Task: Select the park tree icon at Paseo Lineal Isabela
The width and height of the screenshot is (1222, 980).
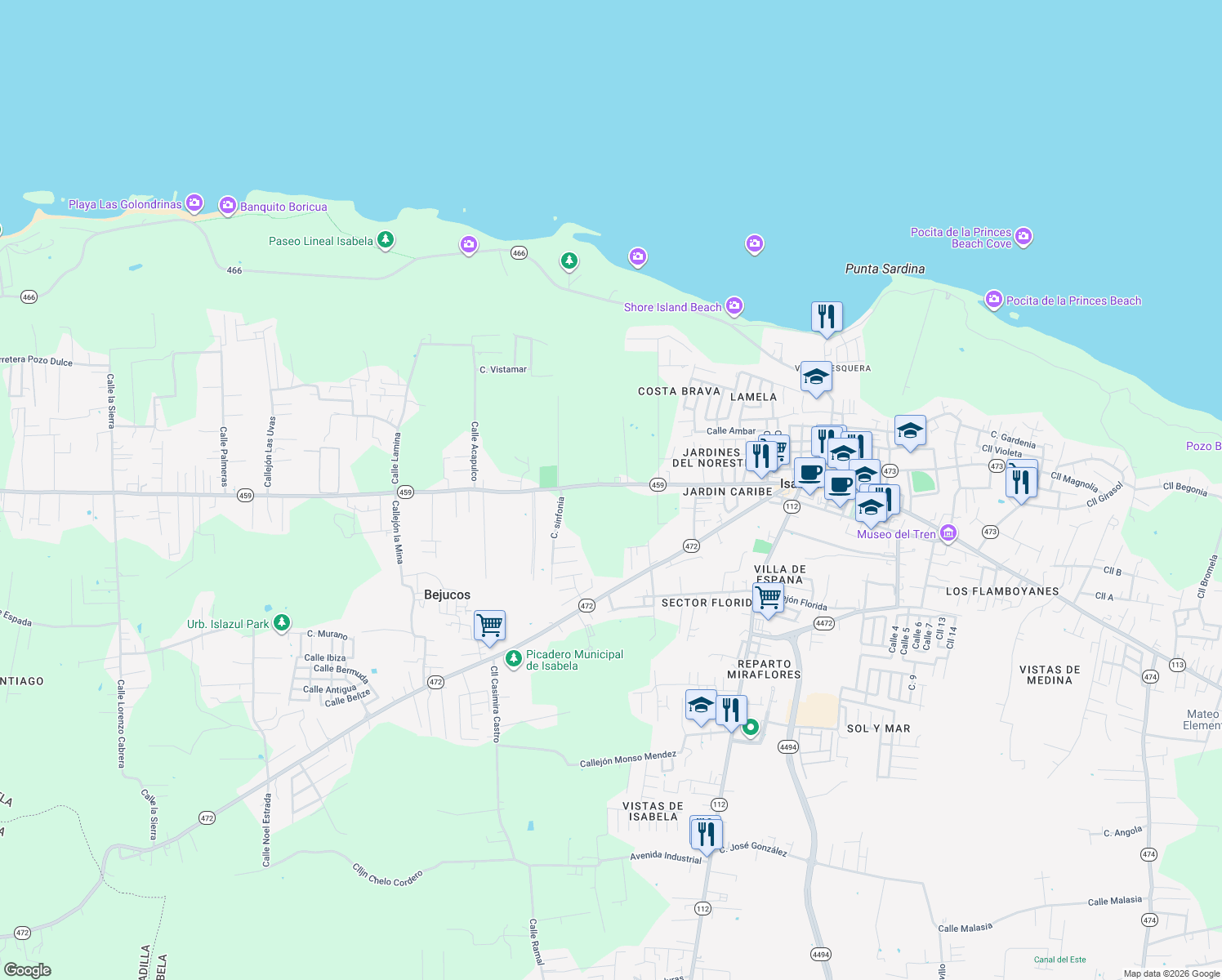Action: click(385, 240)
